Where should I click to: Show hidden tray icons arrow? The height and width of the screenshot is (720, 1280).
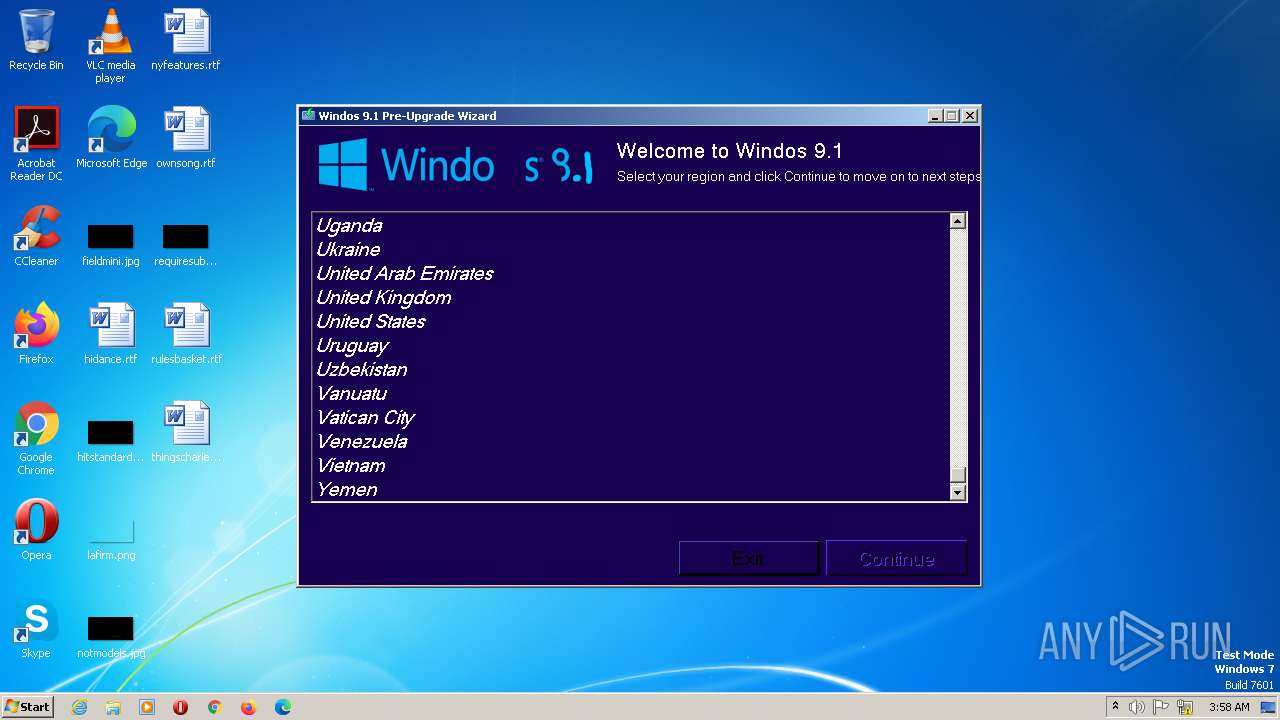(x=1115, y=707)
